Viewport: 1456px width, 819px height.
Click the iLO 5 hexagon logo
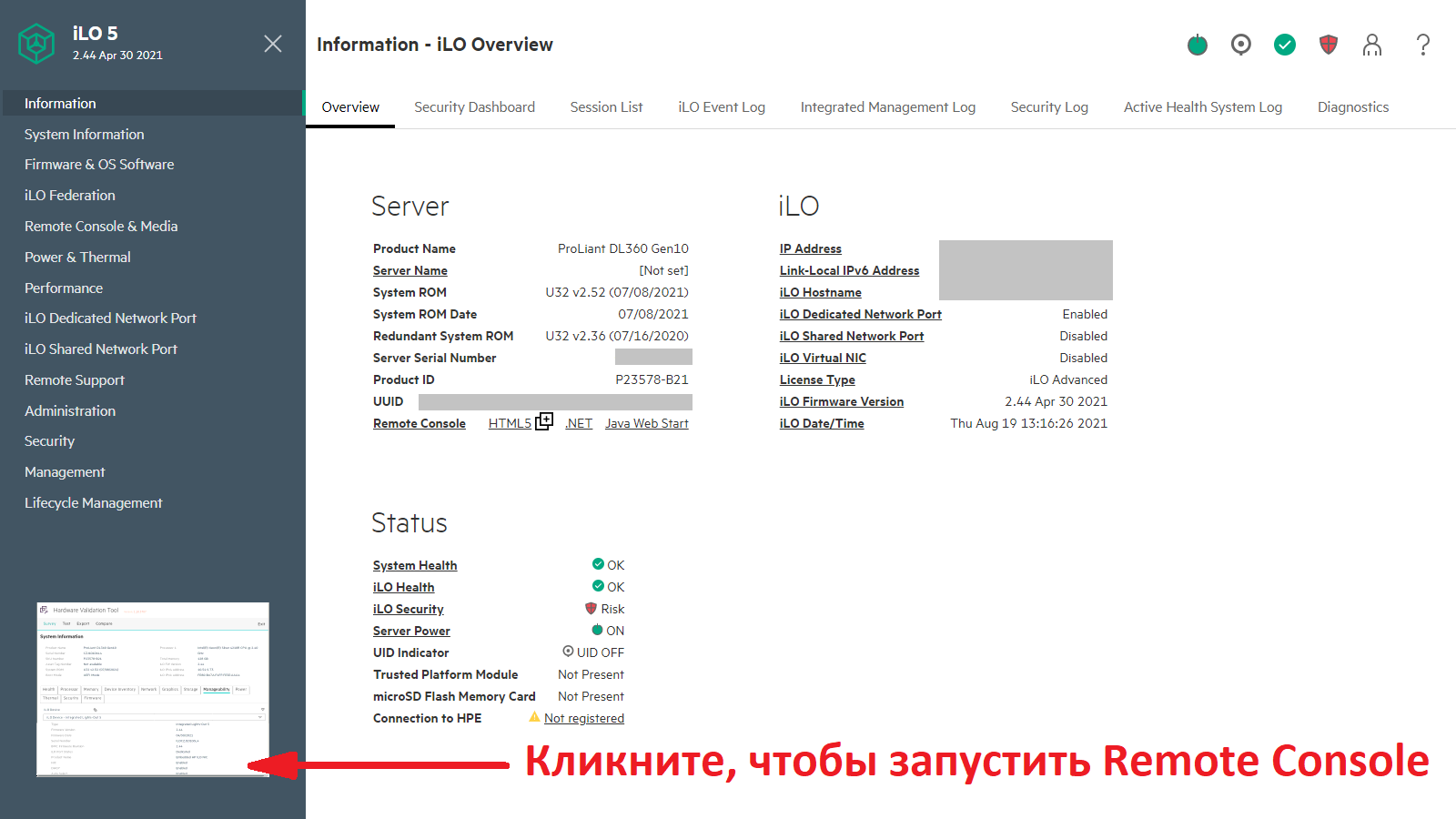tap(36, 44)
